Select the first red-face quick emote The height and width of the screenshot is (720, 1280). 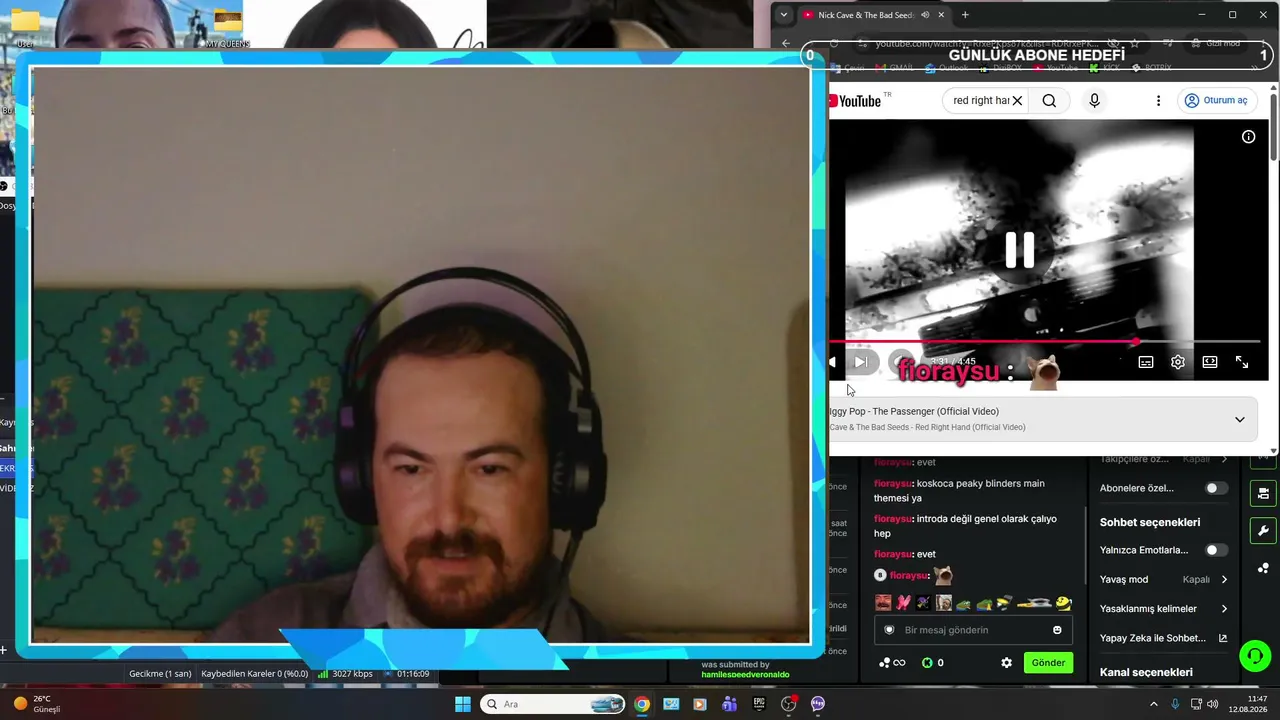(x=883, y=603)
